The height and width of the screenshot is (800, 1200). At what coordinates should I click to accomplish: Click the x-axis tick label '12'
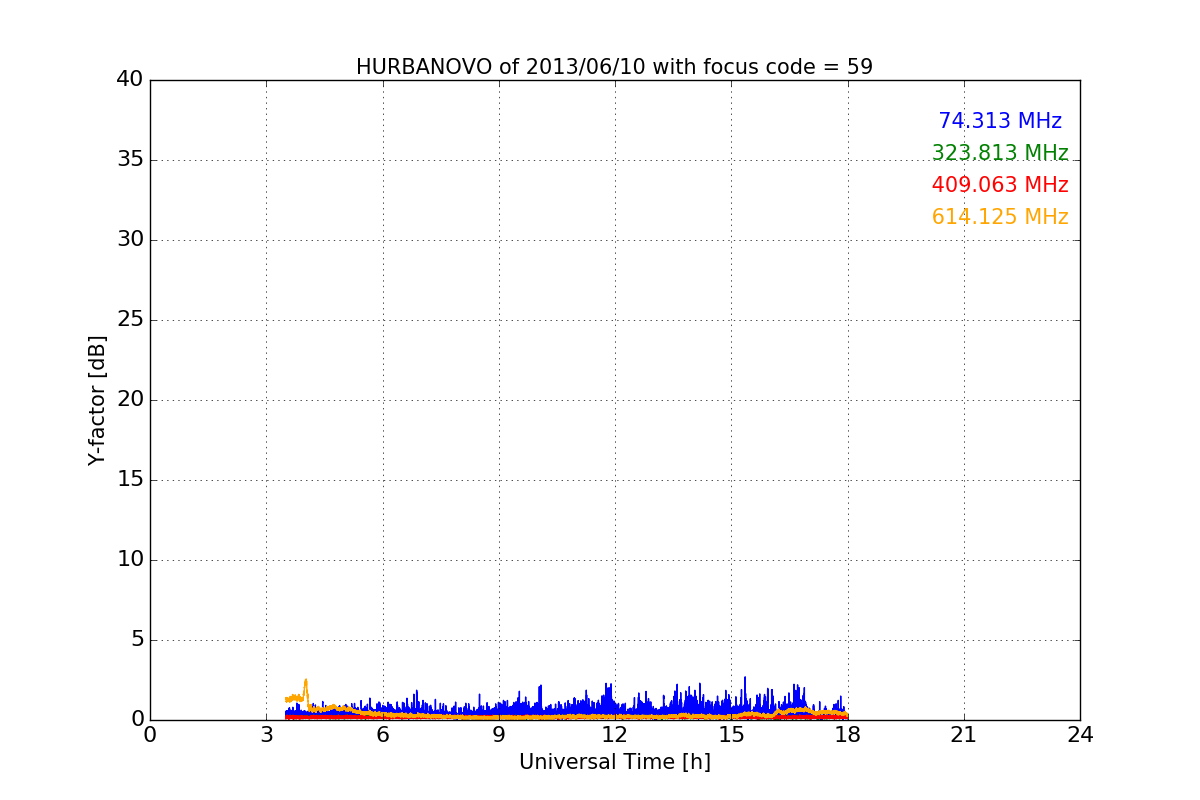(614, 735)
